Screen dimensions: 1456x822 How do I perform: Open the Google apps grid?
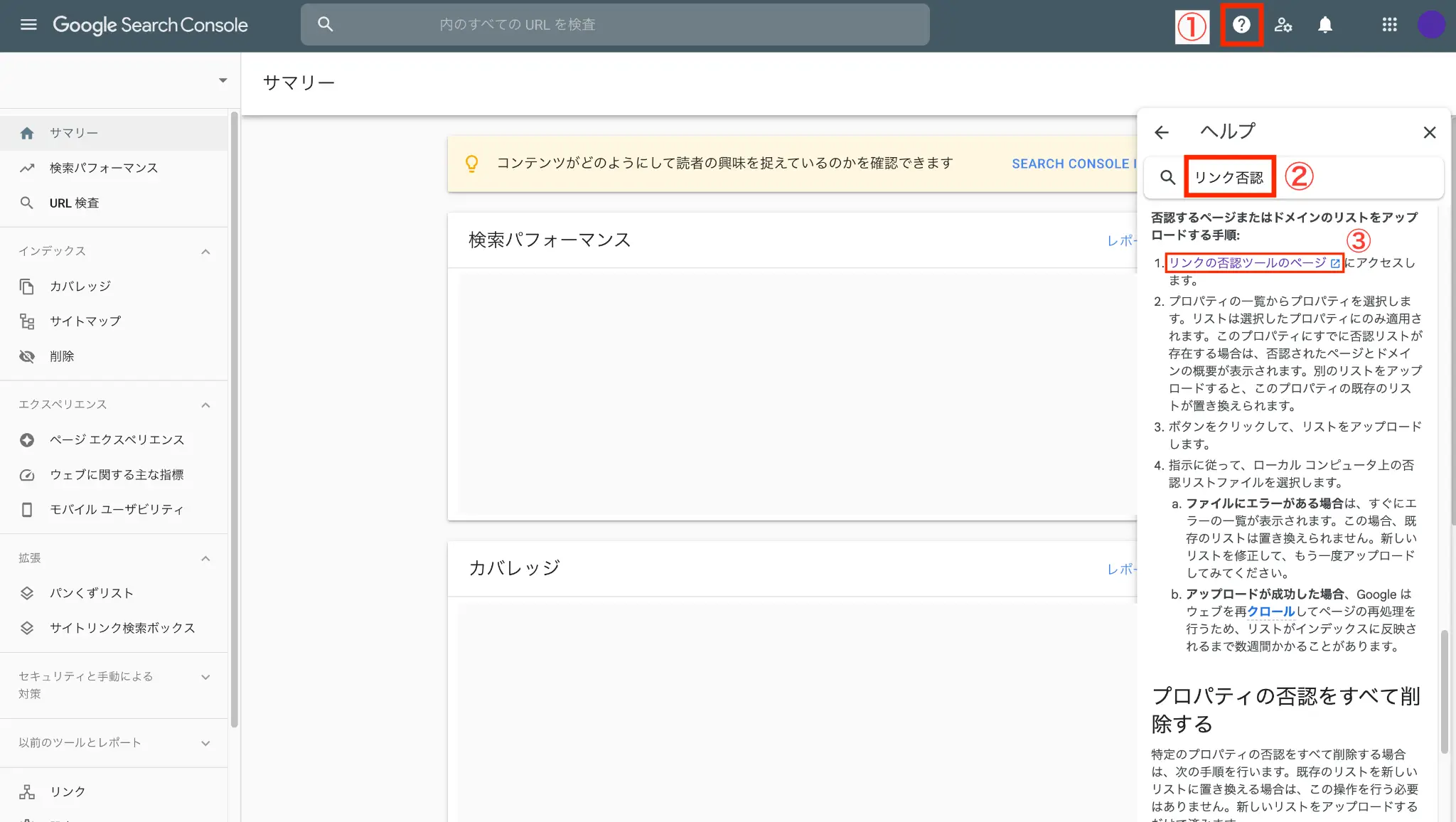click(x=1389, y=25)
